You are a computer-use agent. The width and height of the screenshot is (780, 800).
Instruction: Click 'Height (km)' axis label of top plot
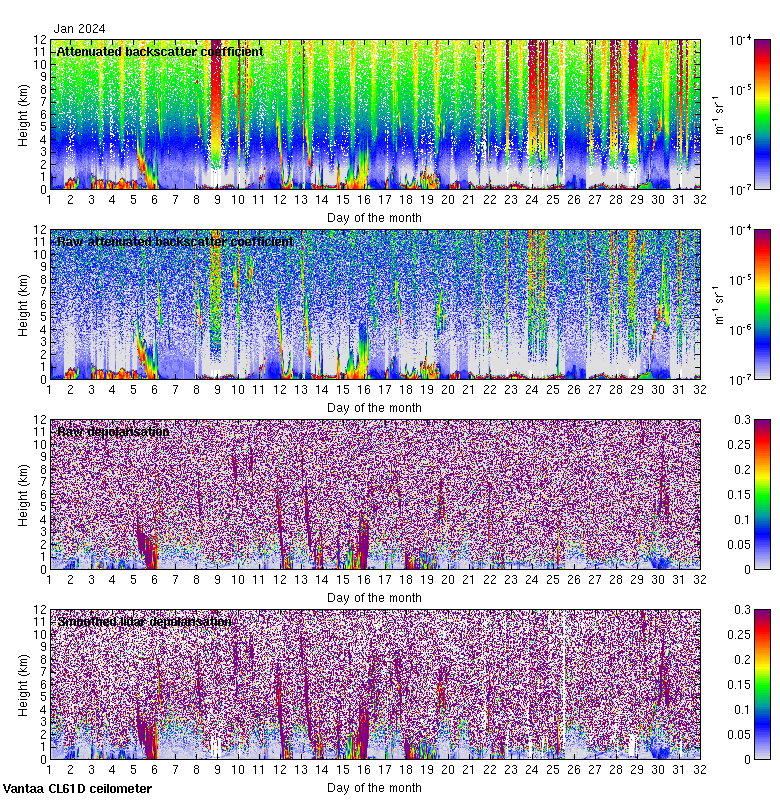click(x=23, y=115)
